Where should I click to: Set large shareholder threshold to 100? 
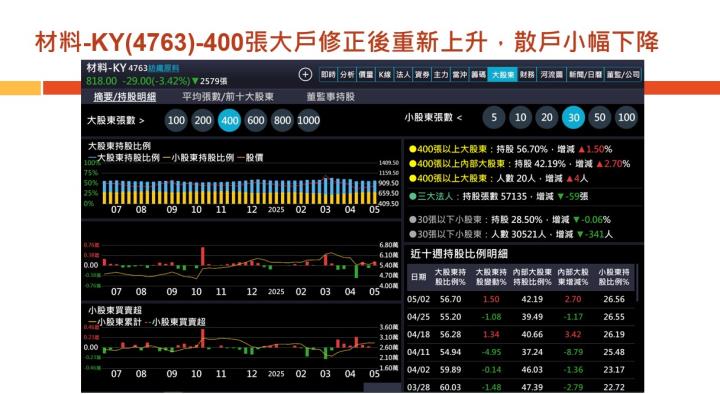coord(176,120)
